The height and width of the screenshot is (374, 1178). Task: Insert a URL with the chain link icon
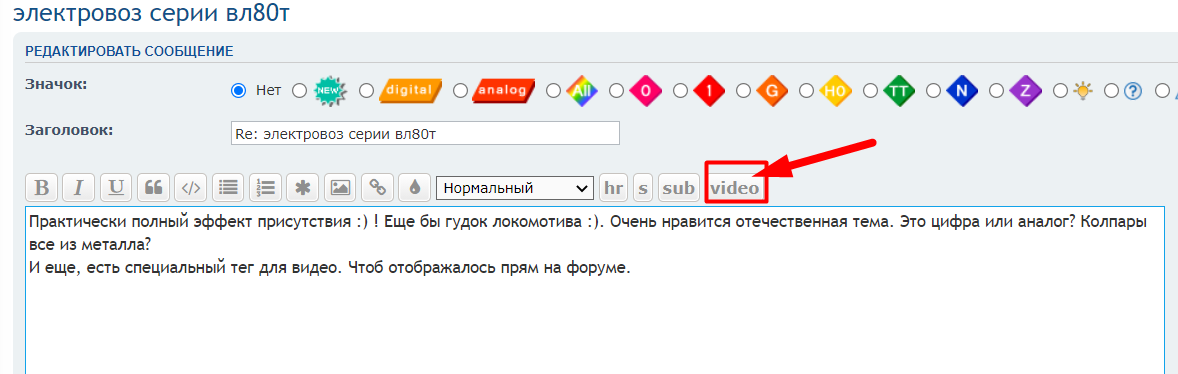pyautogui.click(x=377, y=188)
